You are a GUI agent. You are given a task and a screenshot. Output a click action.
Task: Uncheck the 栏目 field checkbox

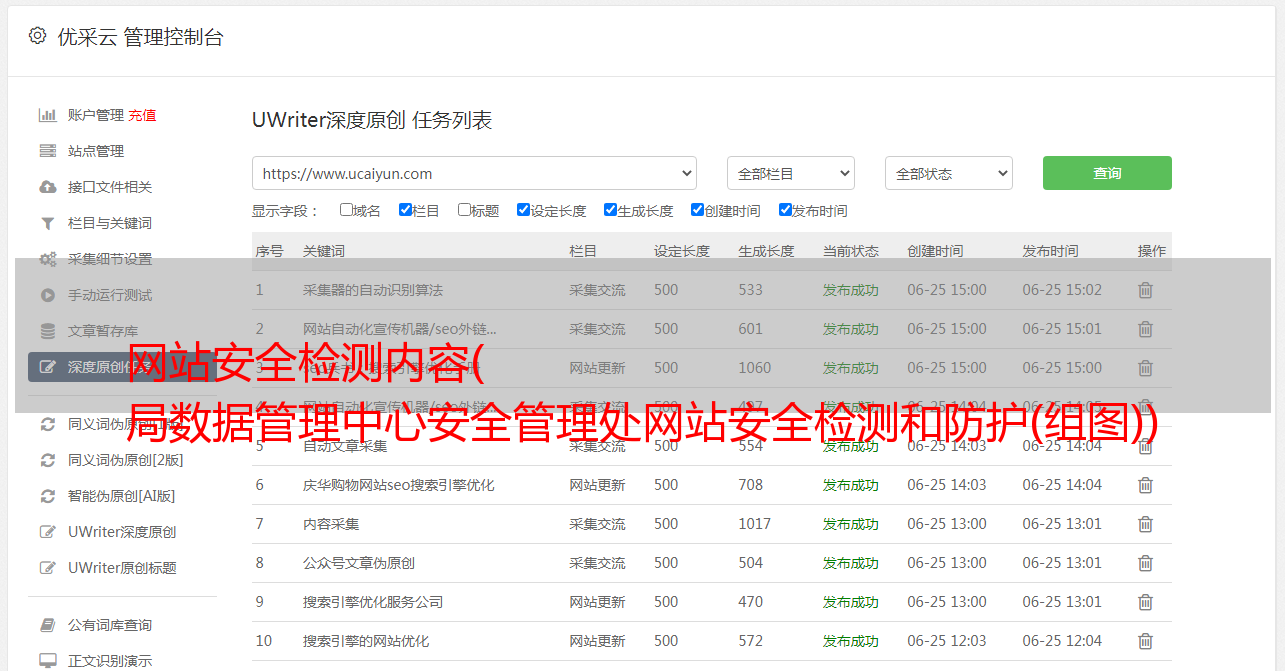[405, 210]
